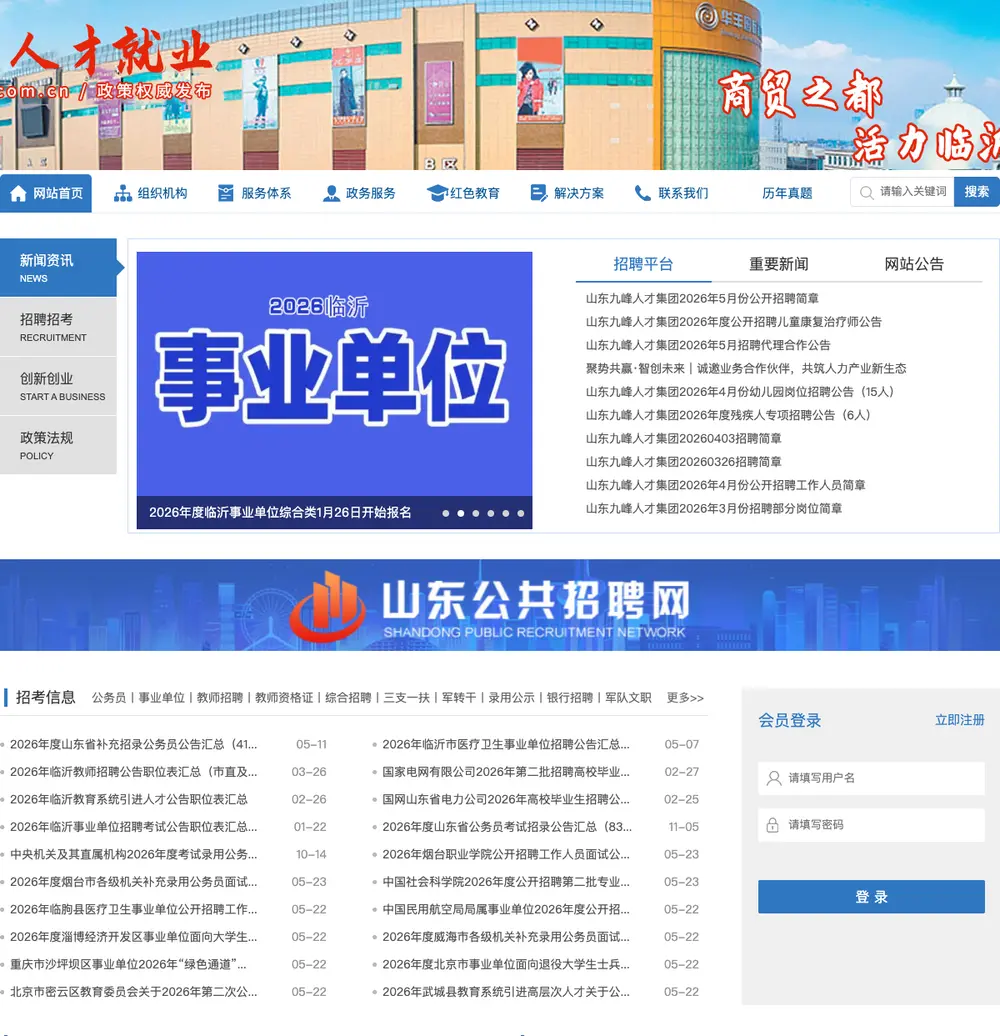1000x1036 pixels.
Task: Click the org chart icon beside 组织机构
Action: [x=123, y=193]
